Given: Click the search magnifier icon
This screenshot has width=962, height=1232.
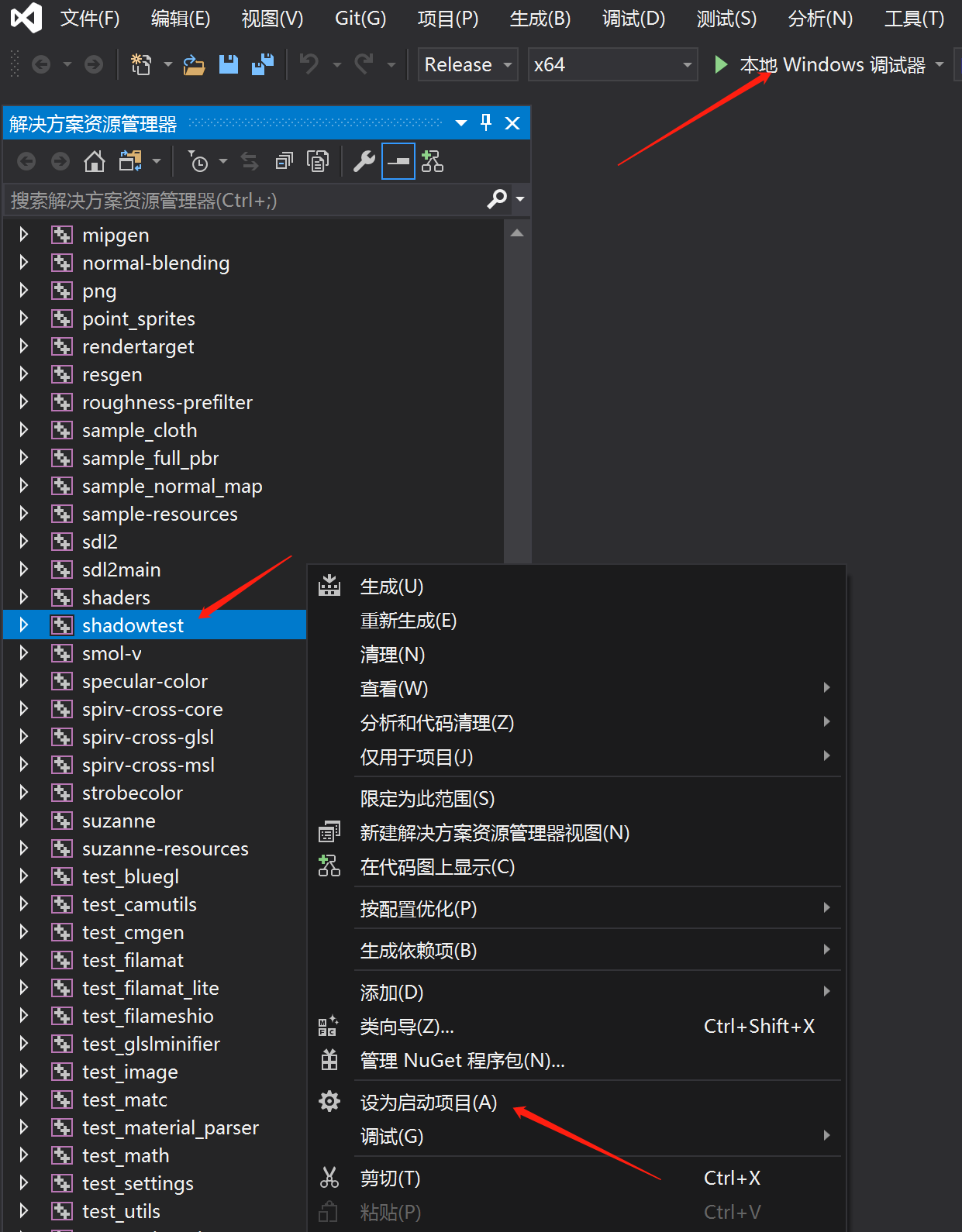Looking at the screenshot, I should point(497,200).
